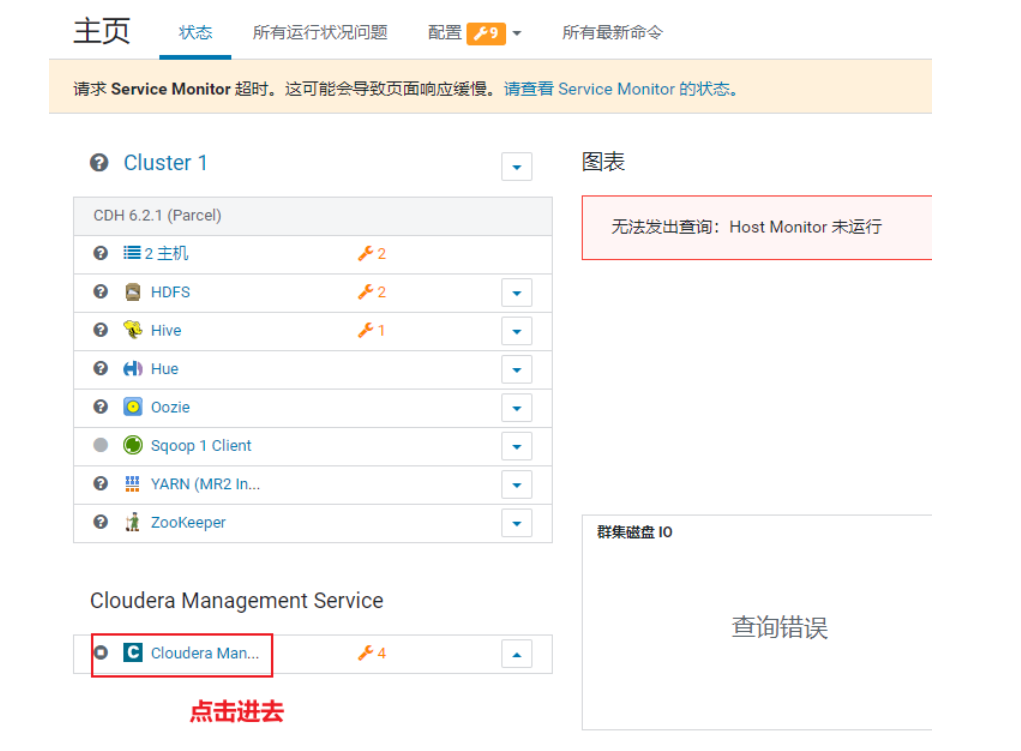Click the Sqoop 1 Client icon
1021x751 pixels.
[x=133, y=446]
